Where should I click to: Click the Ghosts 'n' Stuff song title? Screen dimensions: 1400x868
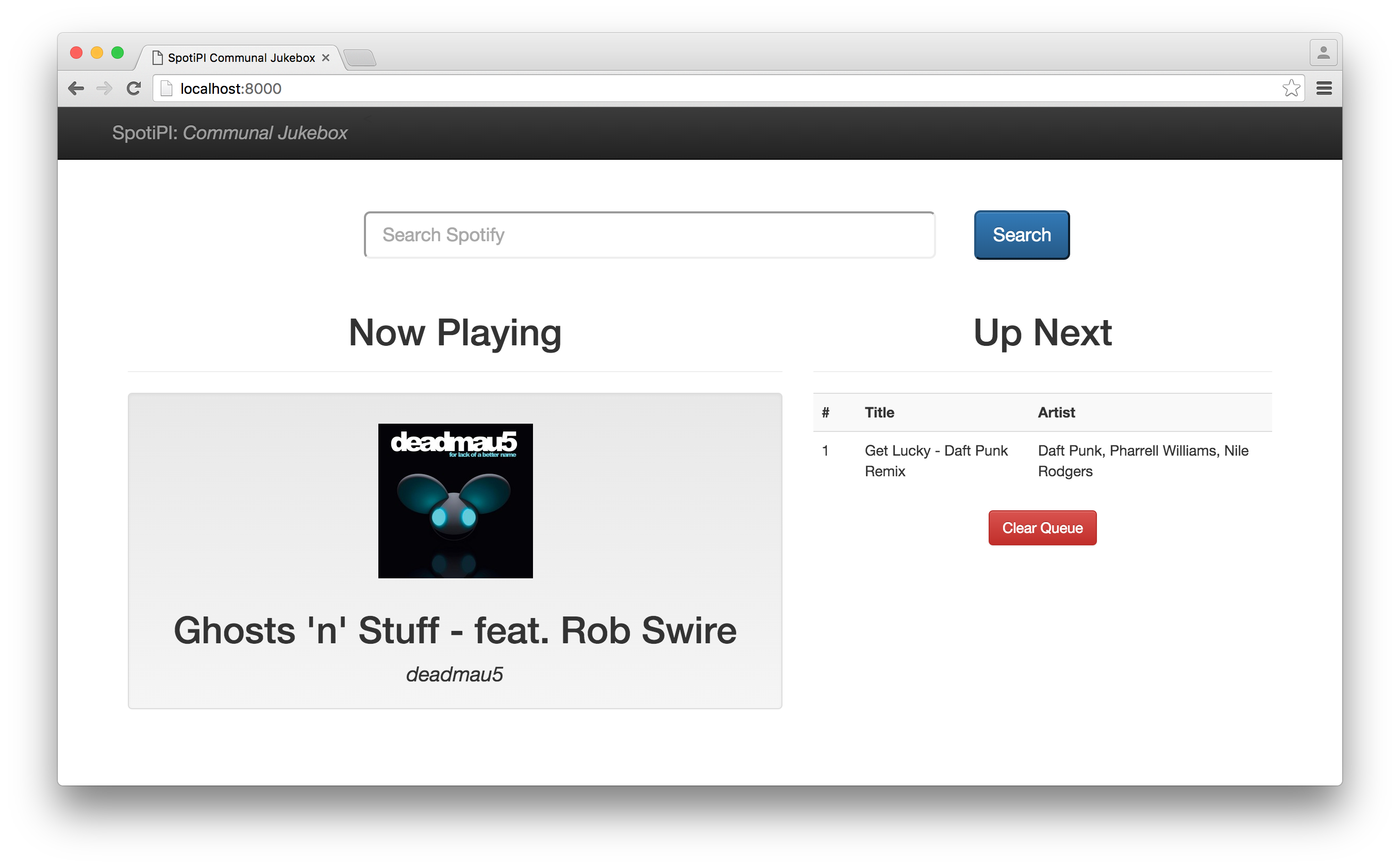(455, 630)
